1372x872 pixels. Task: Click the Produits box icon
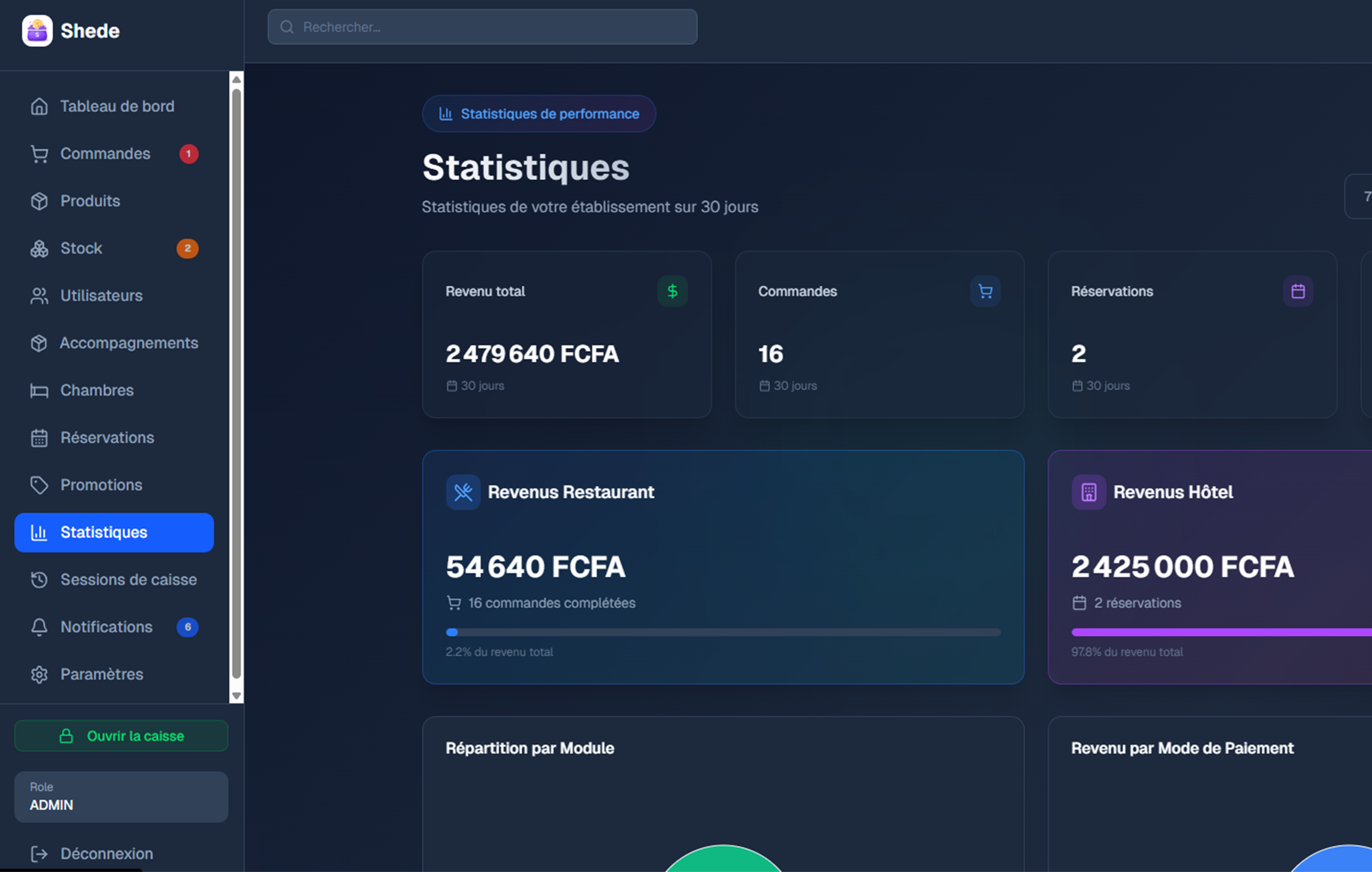coord(39,201)
